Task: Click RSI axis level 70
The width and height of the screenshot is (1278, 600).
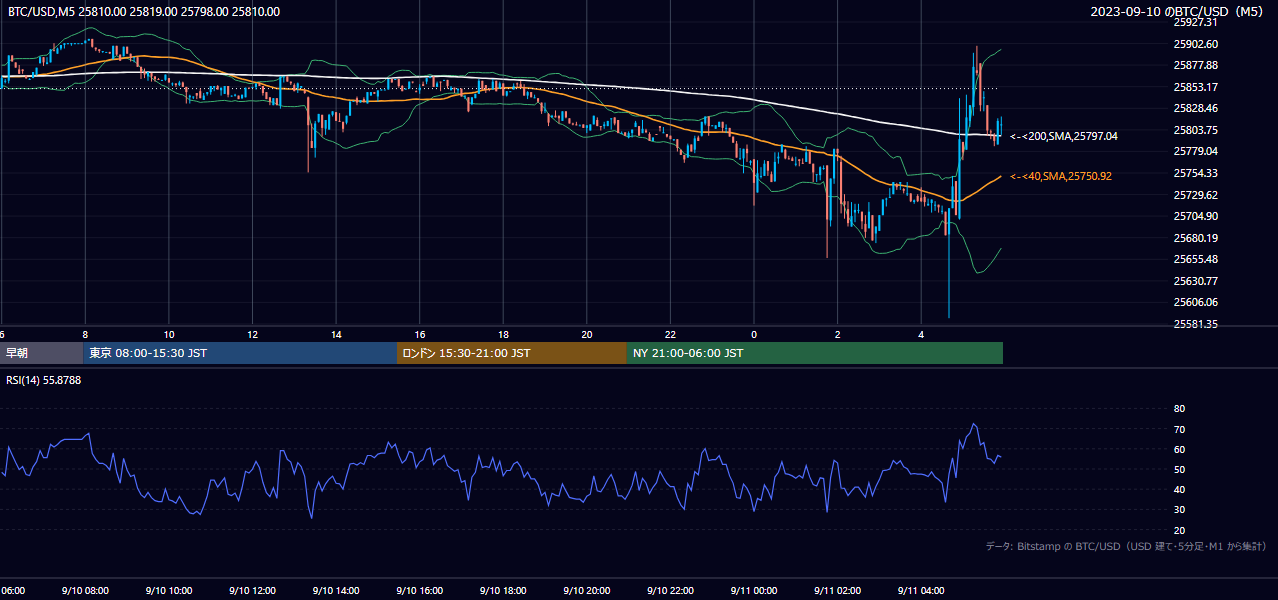Action: [1180, 429]
